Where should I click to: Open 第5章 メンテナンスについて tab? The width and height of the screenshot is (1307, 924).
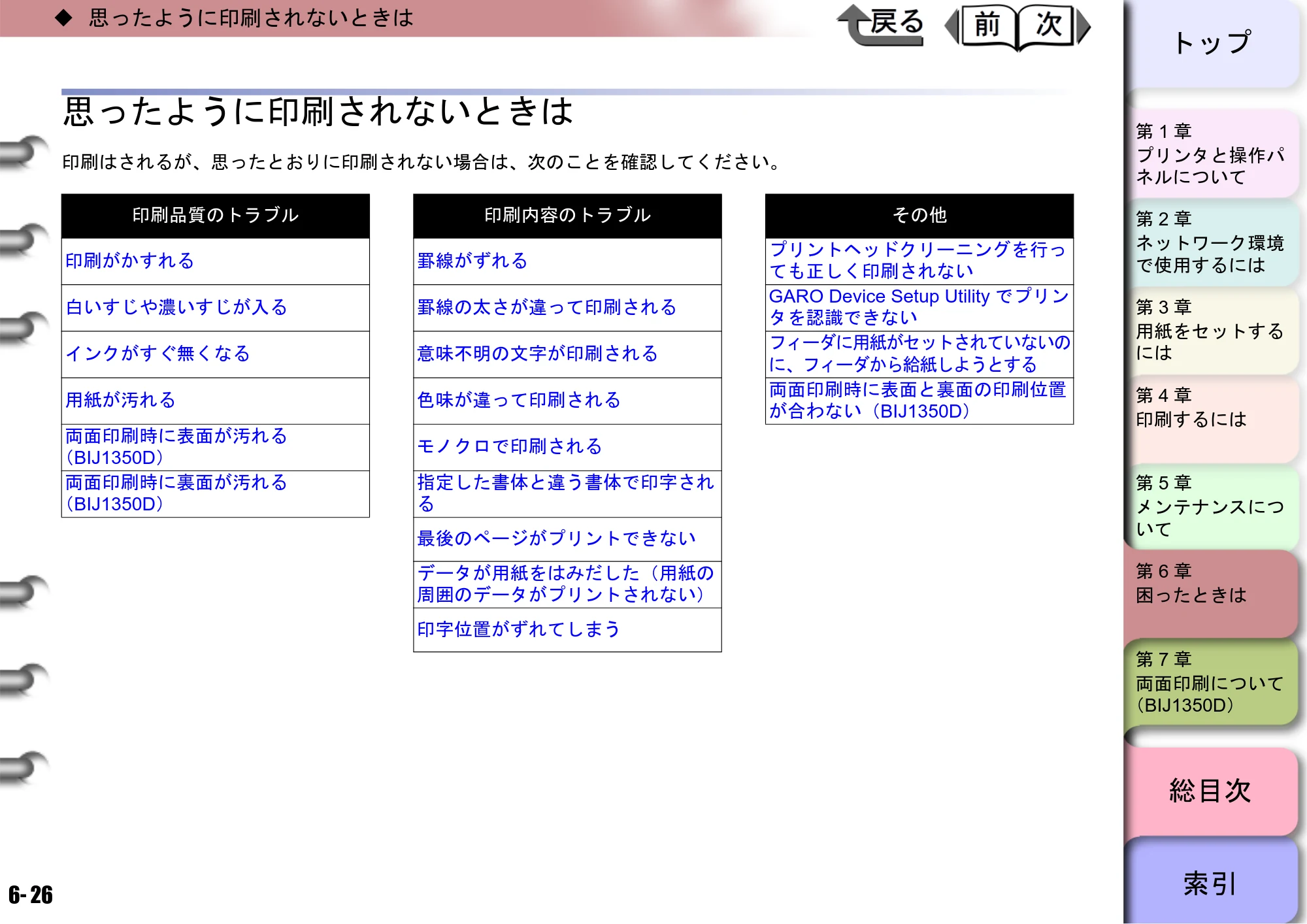1213,506
